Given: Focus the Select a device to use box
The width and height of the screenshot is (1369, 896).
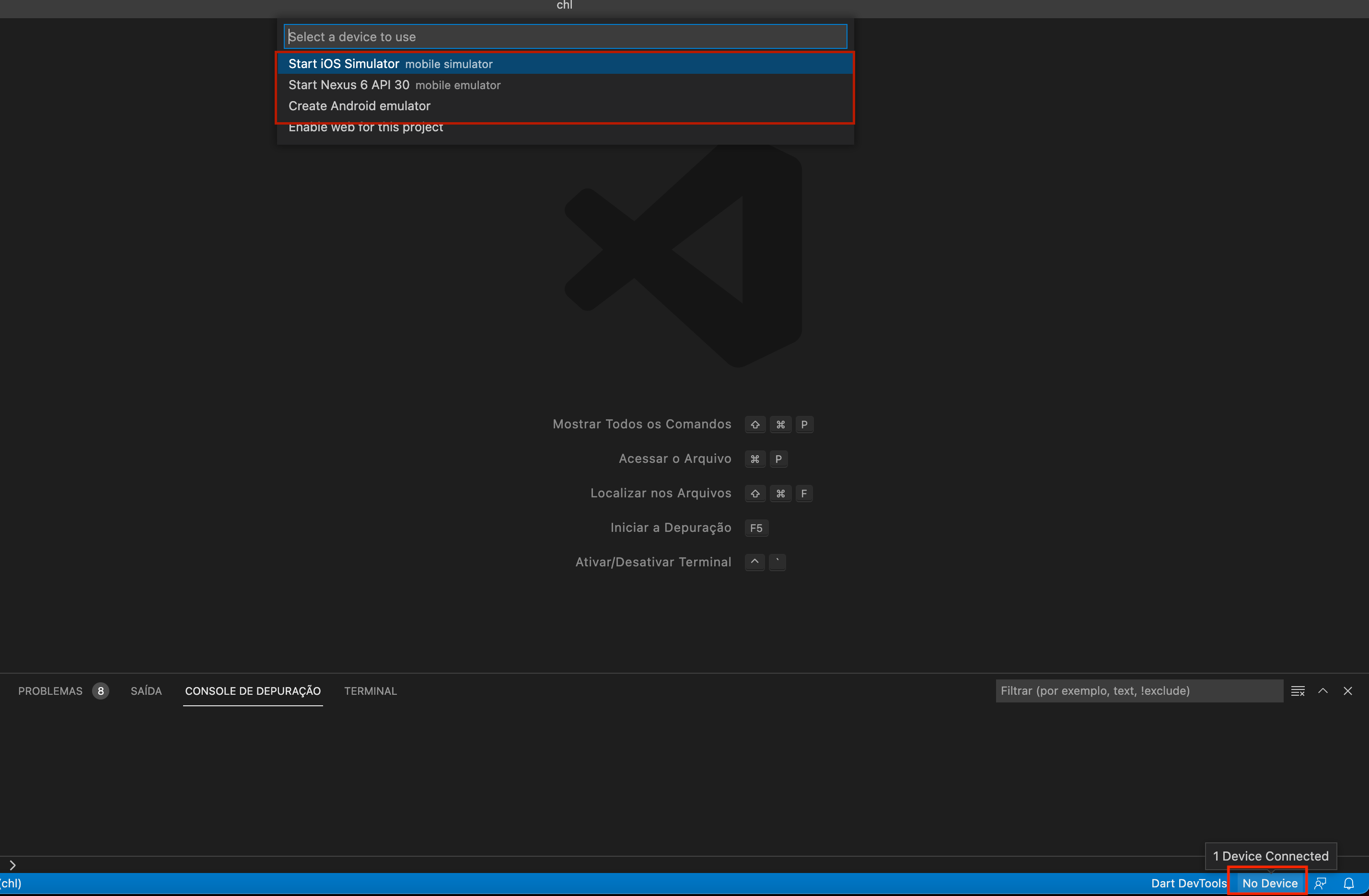Looking at the screenshot, I should (565, 36).
